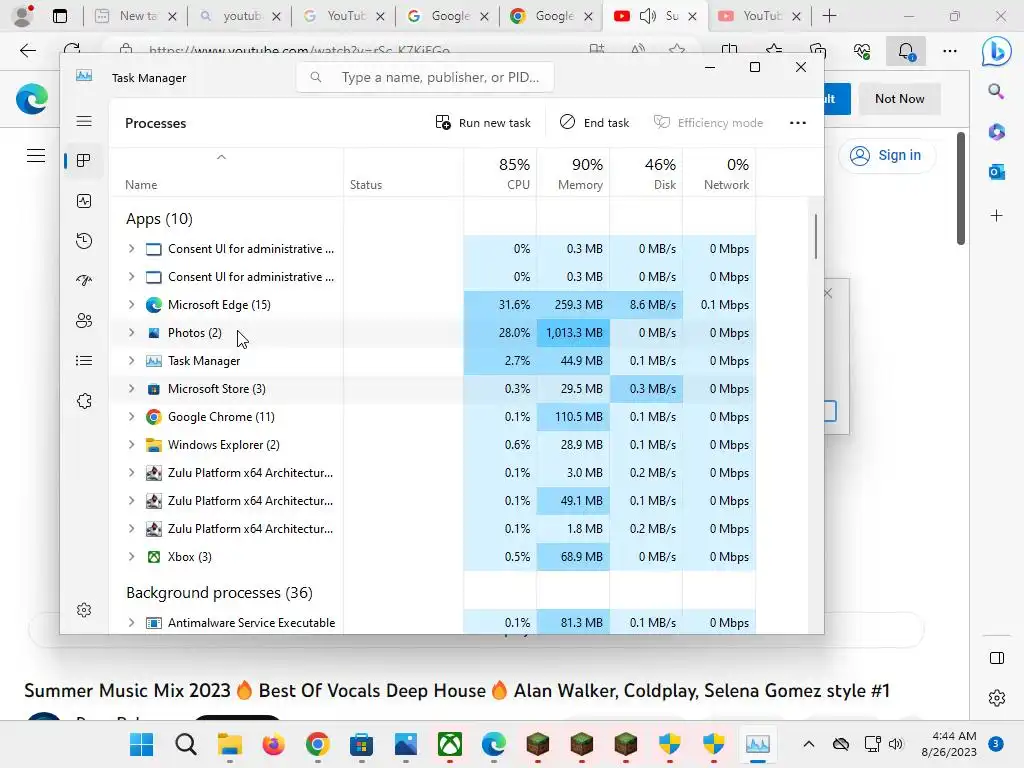The width and height of the screenshot is (1024, 768).
Task: Sort processes by Network column
Action: click(719, 173)
